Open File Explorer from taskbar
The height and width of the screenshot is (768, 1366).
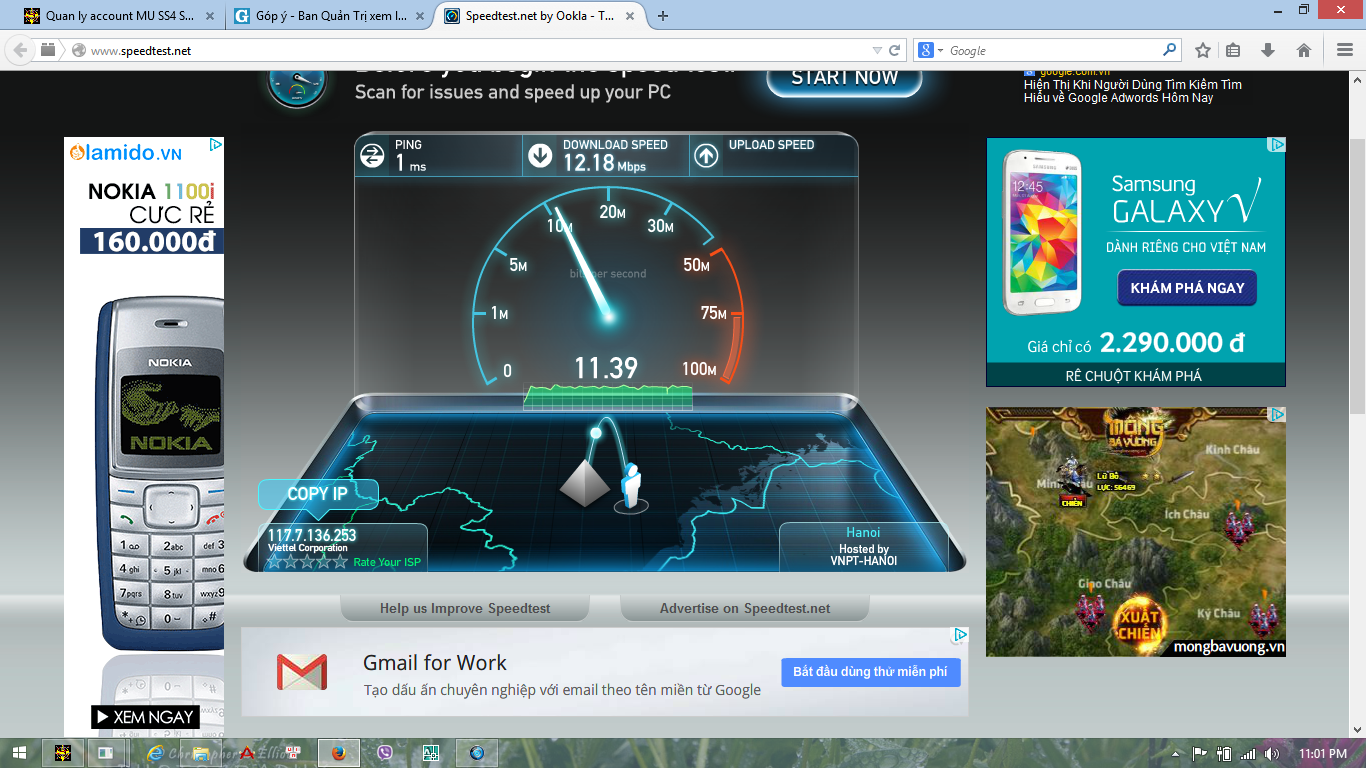(x=202, y=753)
